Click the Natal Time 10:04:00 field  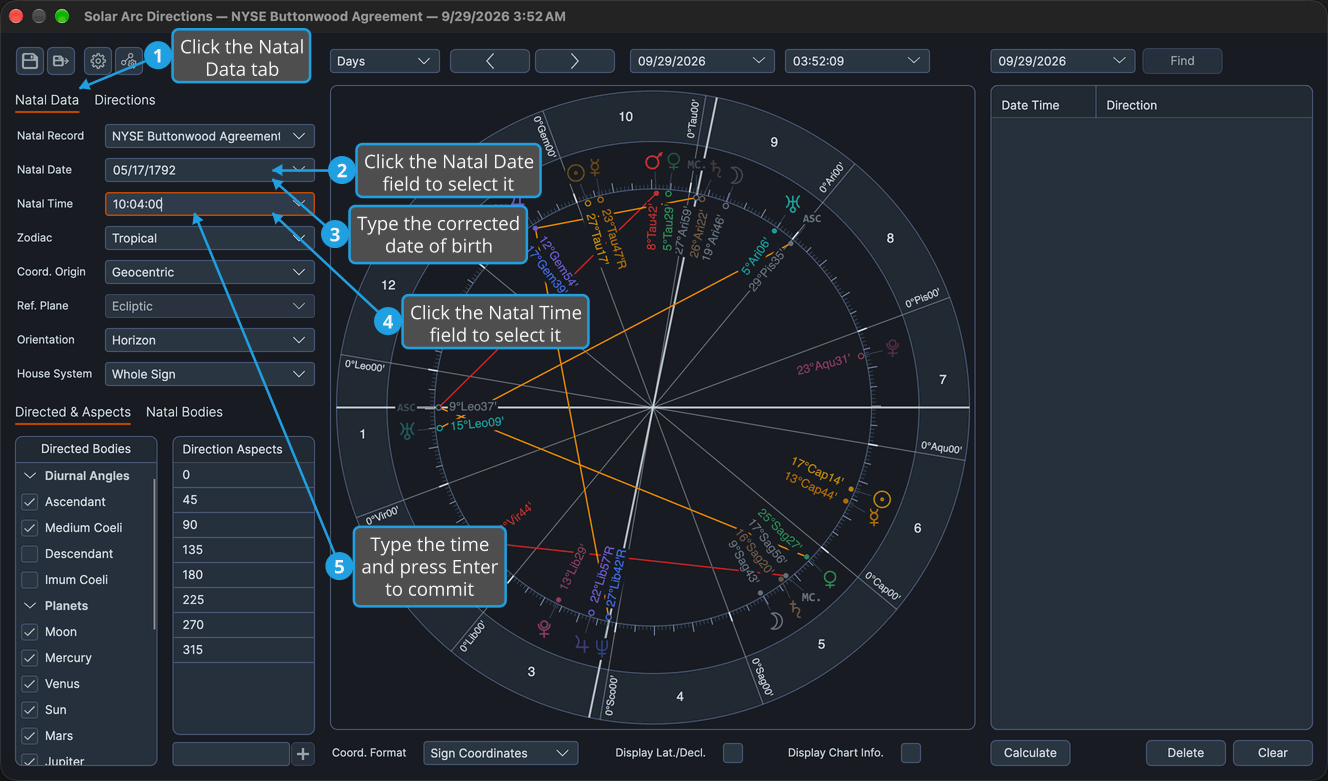point(210,204)
